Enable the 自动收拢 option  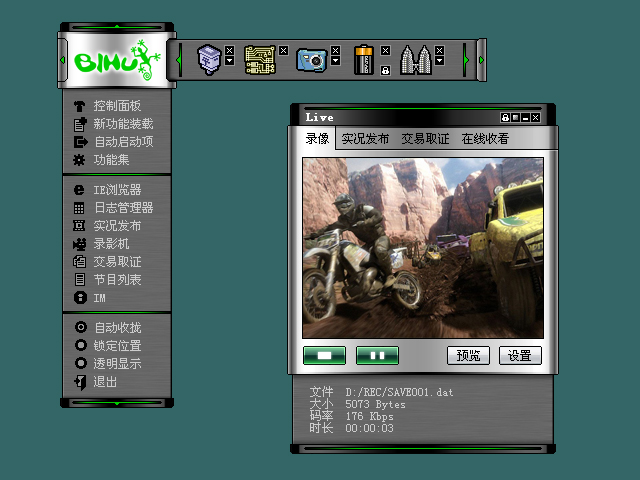click(x=81, y=327)
